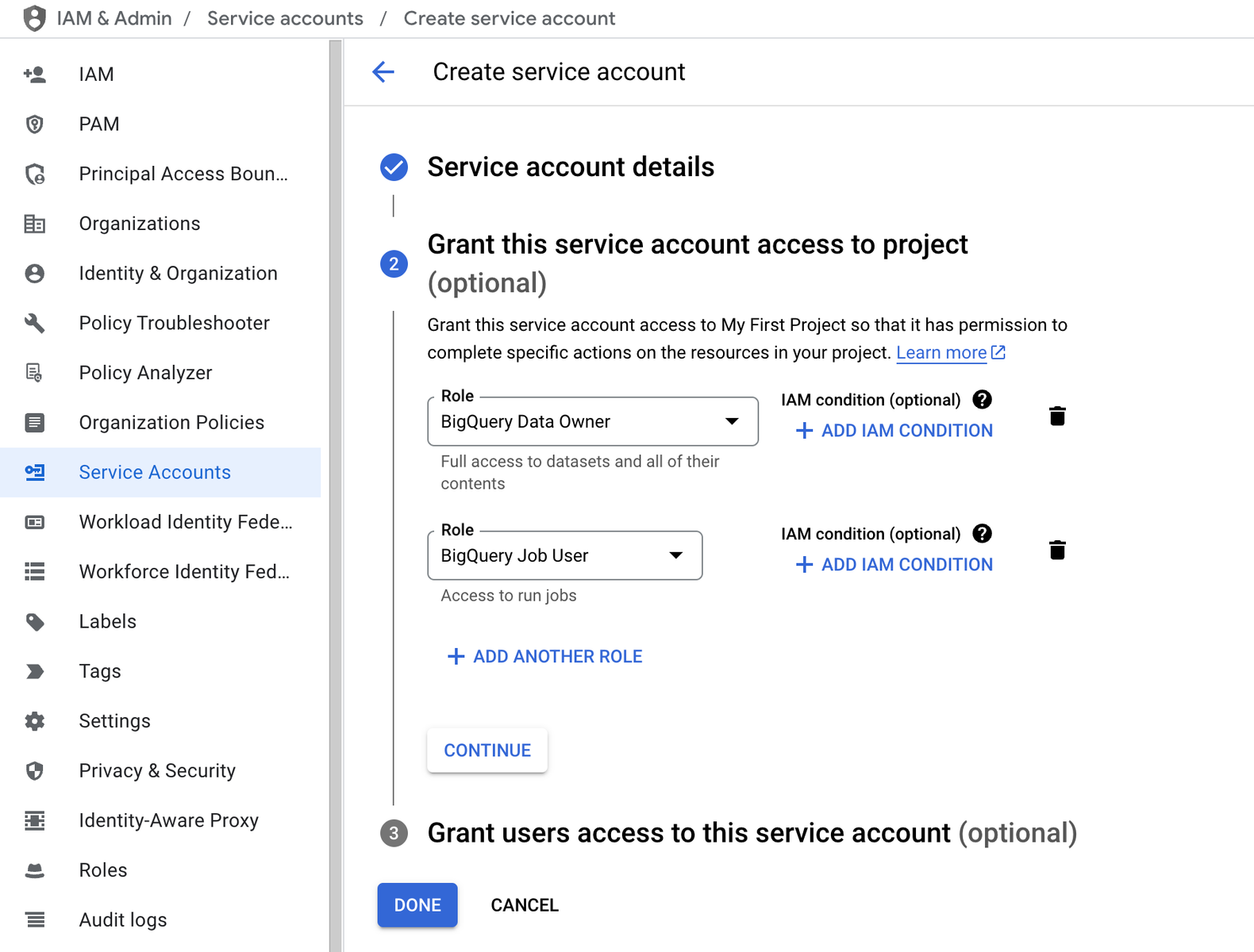Click the sidebar vertical scrollbar
Screen dimensions: 1254x952
tap(336, 496)
